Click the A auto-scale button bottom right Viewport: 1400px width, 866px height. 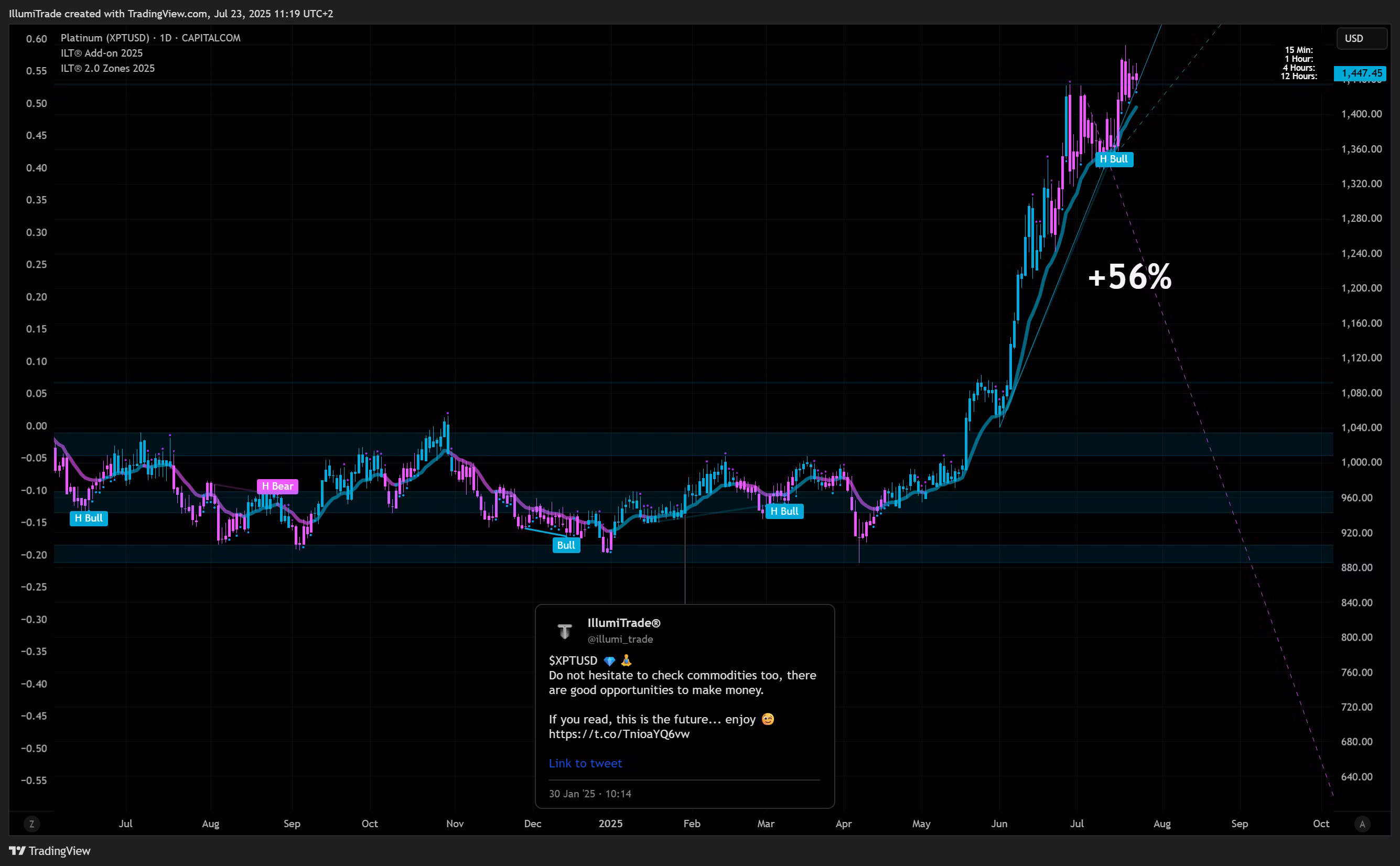click(x=1362, y=824)
